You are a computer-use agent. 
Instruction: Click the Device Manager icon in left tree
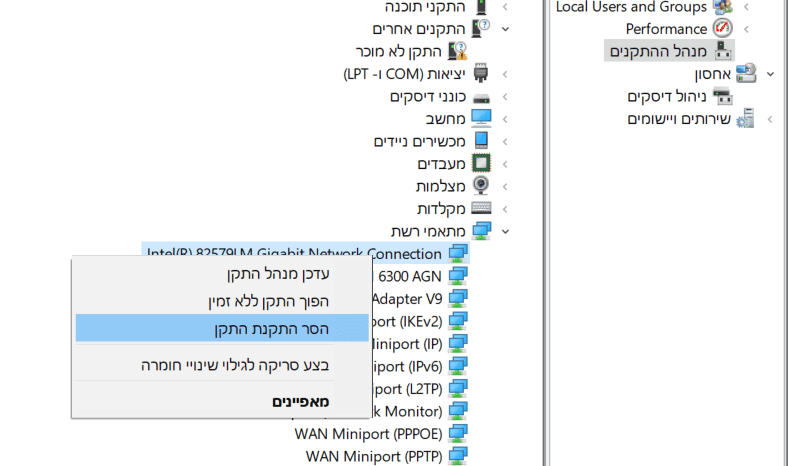723,51
